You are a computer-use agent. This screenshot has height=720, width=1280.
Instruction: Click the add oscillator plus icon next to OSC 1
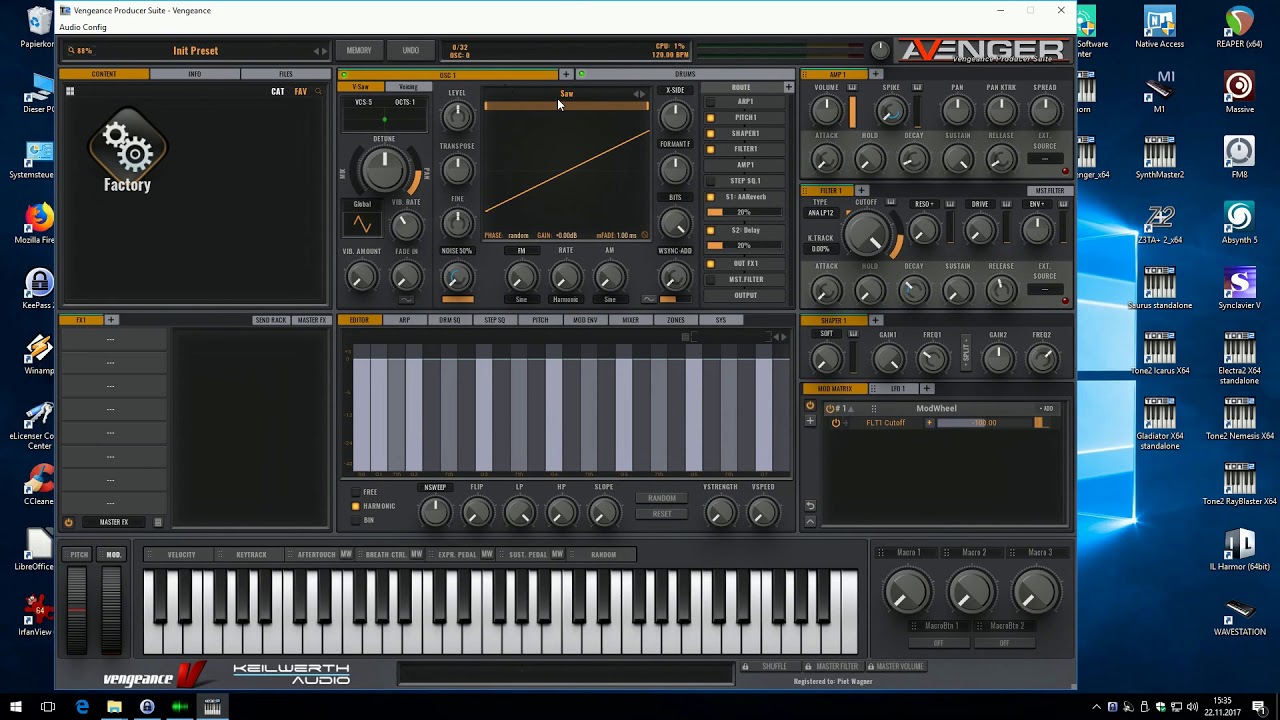pyautogui.click(x=566, y=74)
